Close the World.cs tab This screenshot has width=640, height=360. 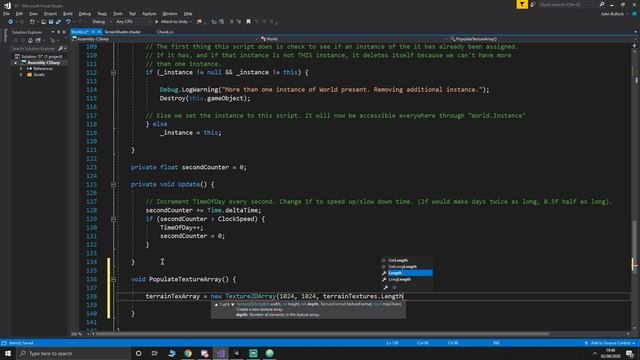[99, 31]
